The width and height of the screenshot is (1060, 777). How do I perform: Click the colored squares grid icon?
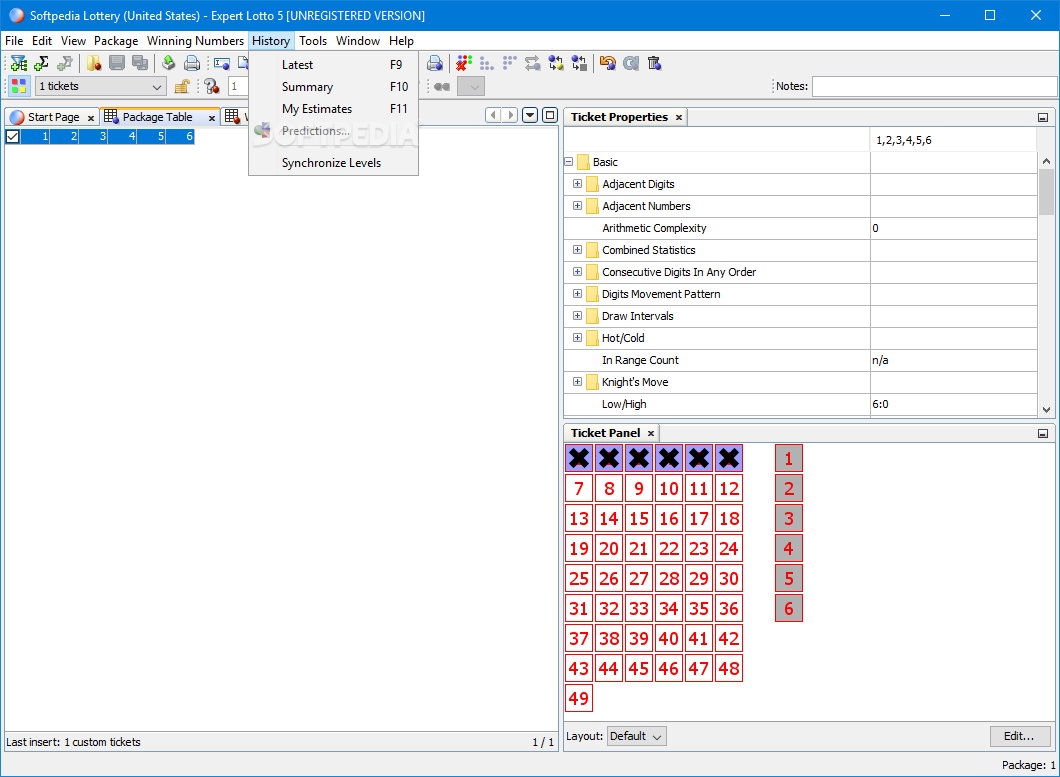click(19, 86)
